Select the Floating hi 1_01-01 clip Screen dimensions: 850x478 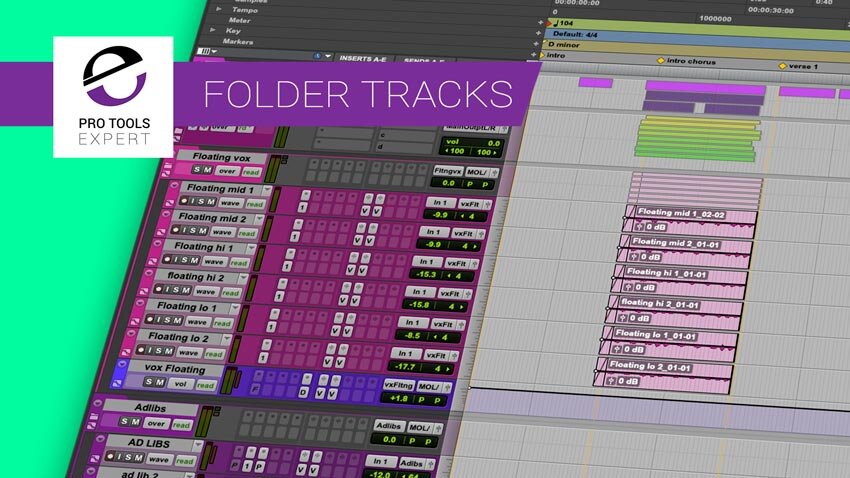681,281
